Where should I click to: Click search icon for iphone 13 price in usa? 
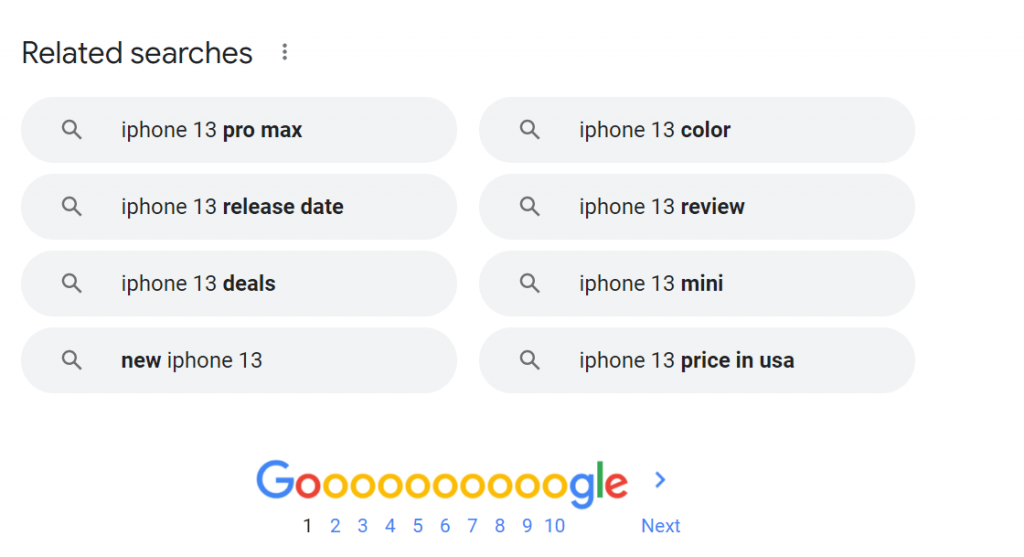coord(530,360)
